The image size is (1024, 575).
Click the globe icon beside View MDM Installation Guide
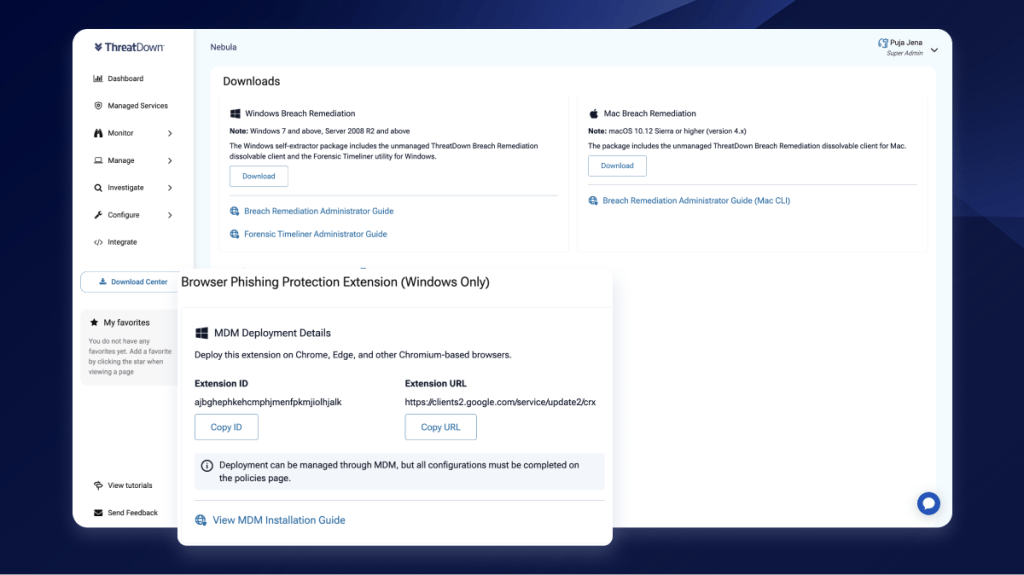[200, 520]
